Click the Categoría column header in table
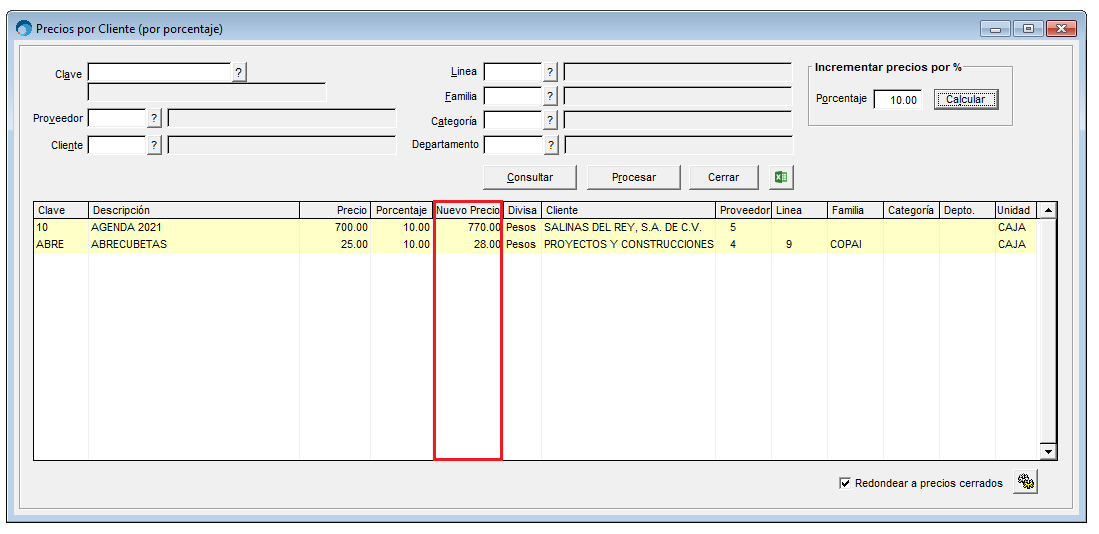This screenshot has height=534, width=1099. [x=912, y=210]
